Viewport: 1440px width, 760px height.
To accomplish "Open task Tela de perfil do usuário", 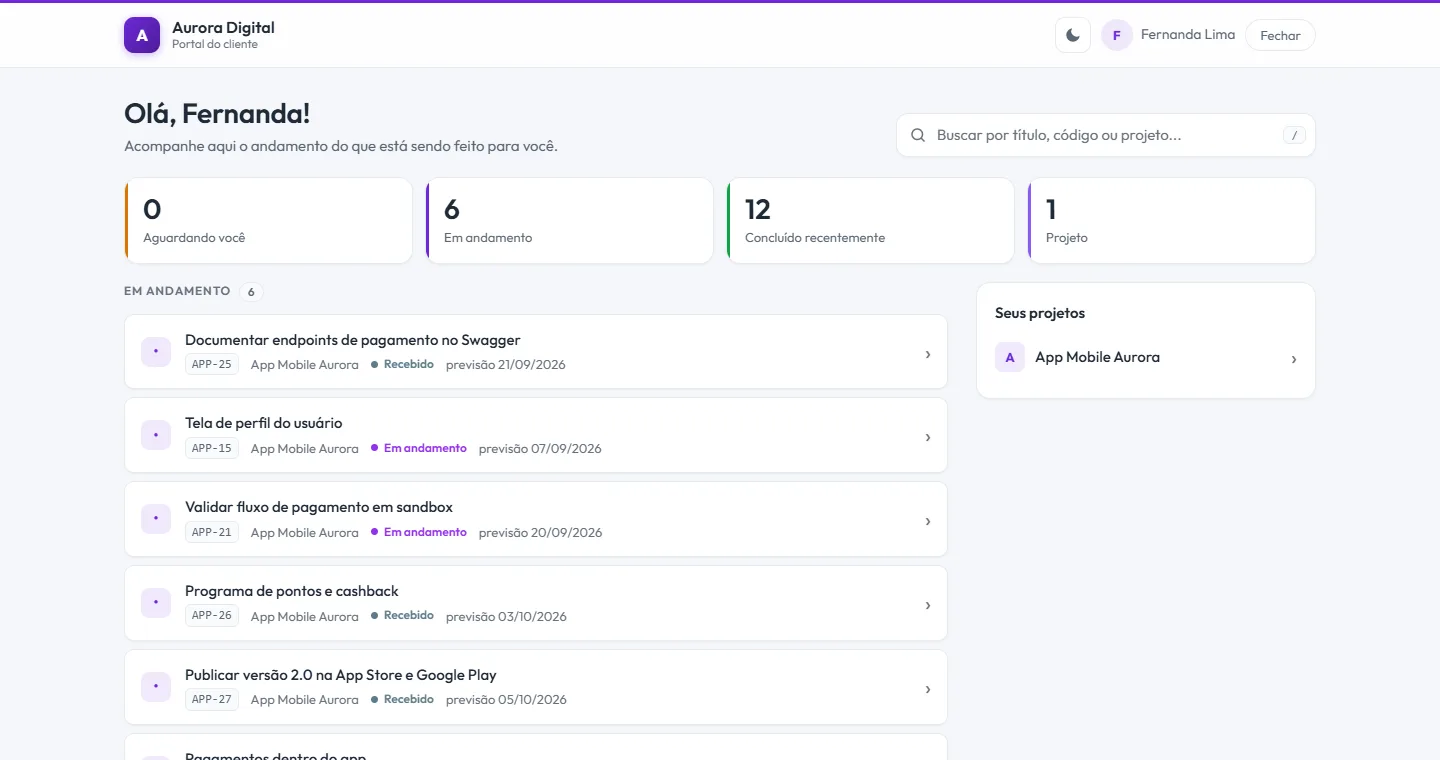I will [x=536, y=435].
